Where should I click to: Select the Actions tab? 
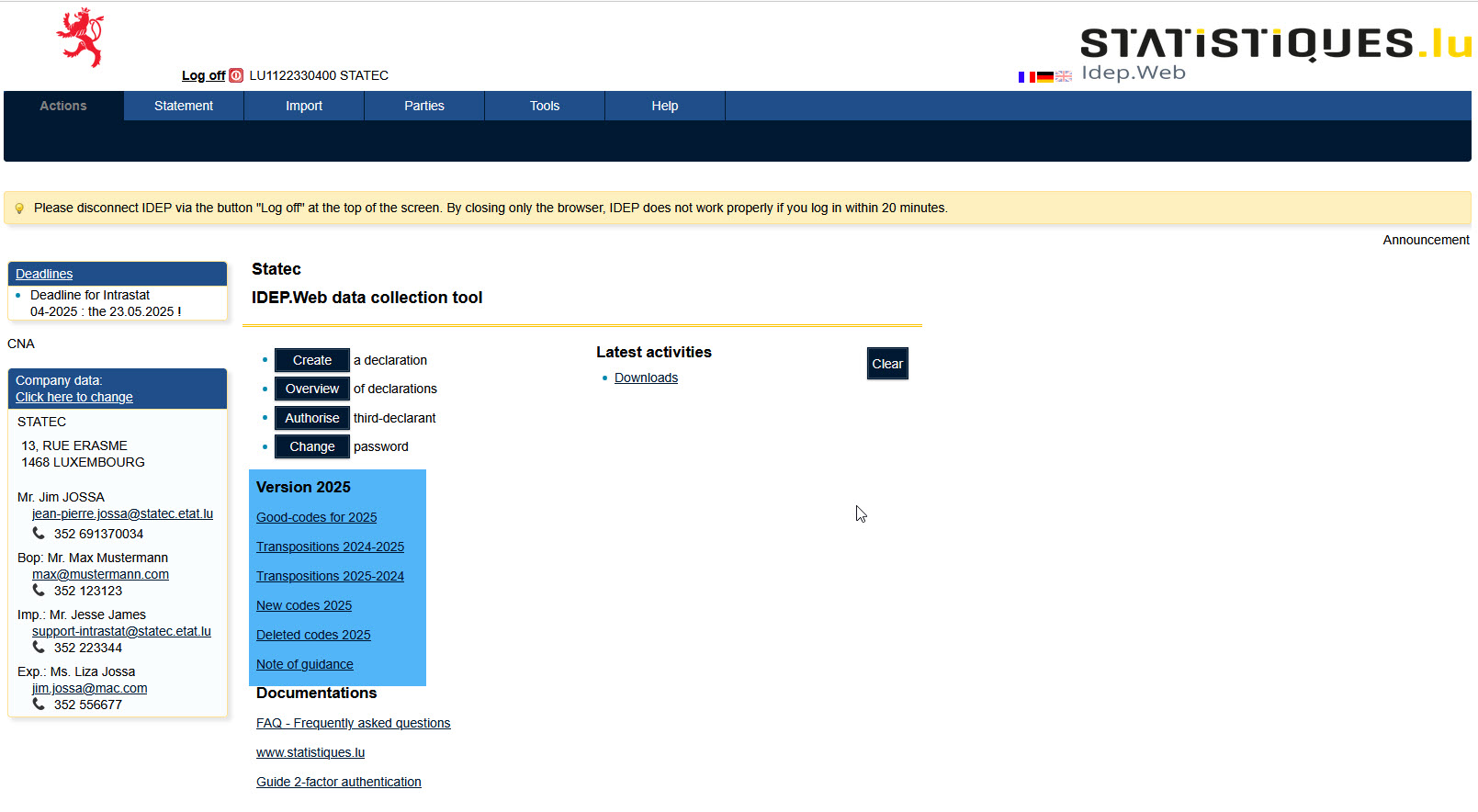tap(63, 106)
